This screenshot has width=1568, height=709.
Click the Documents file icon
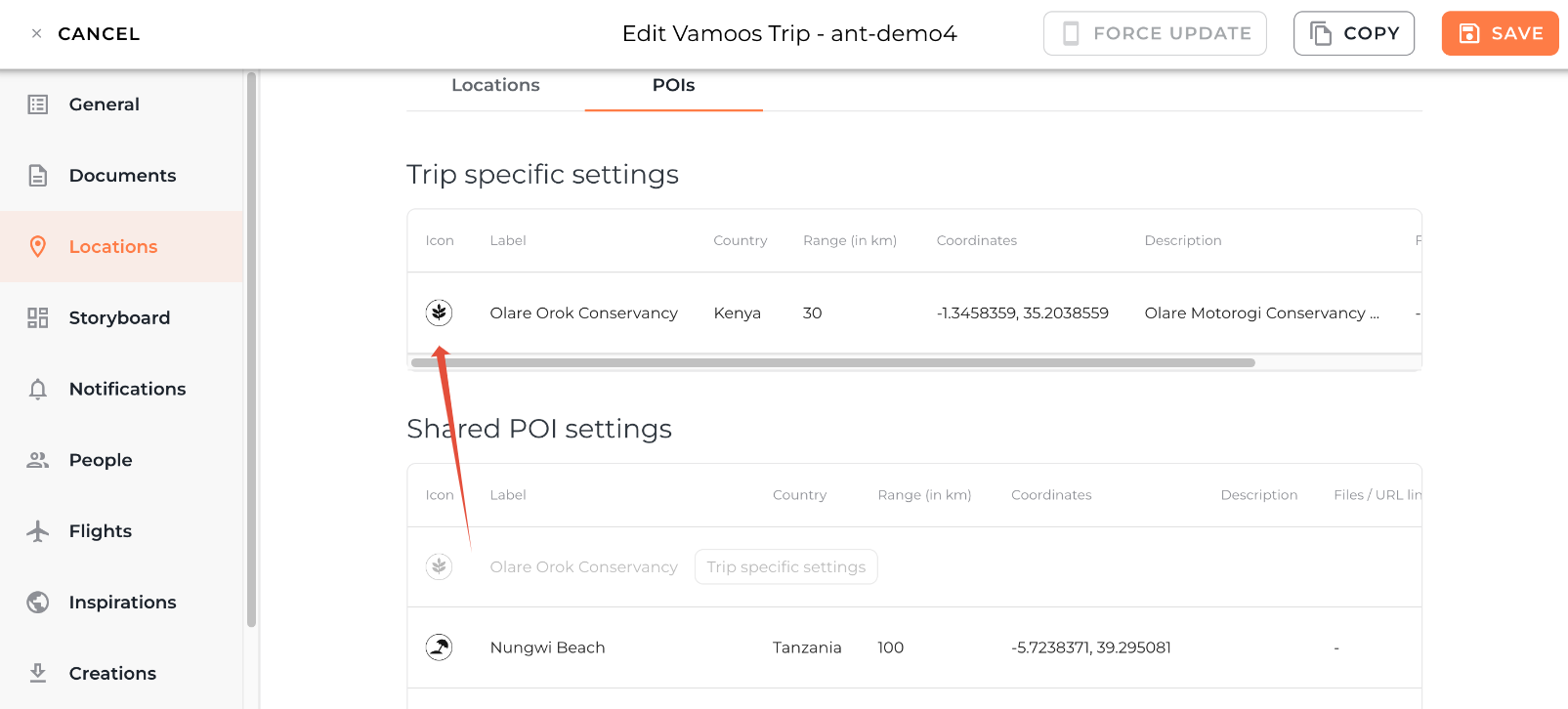[38, 176]
